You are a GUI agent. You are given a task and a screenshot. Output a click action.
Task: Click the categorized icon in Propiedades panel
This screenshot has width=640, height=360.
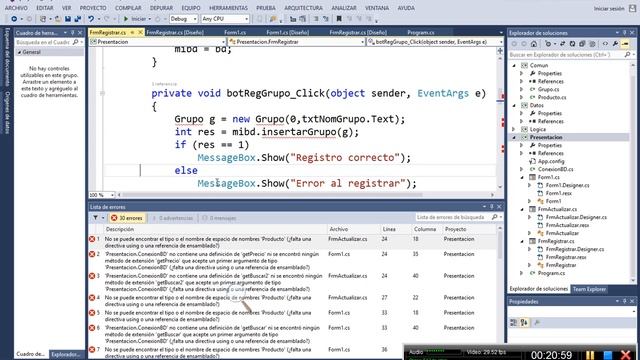513,322
